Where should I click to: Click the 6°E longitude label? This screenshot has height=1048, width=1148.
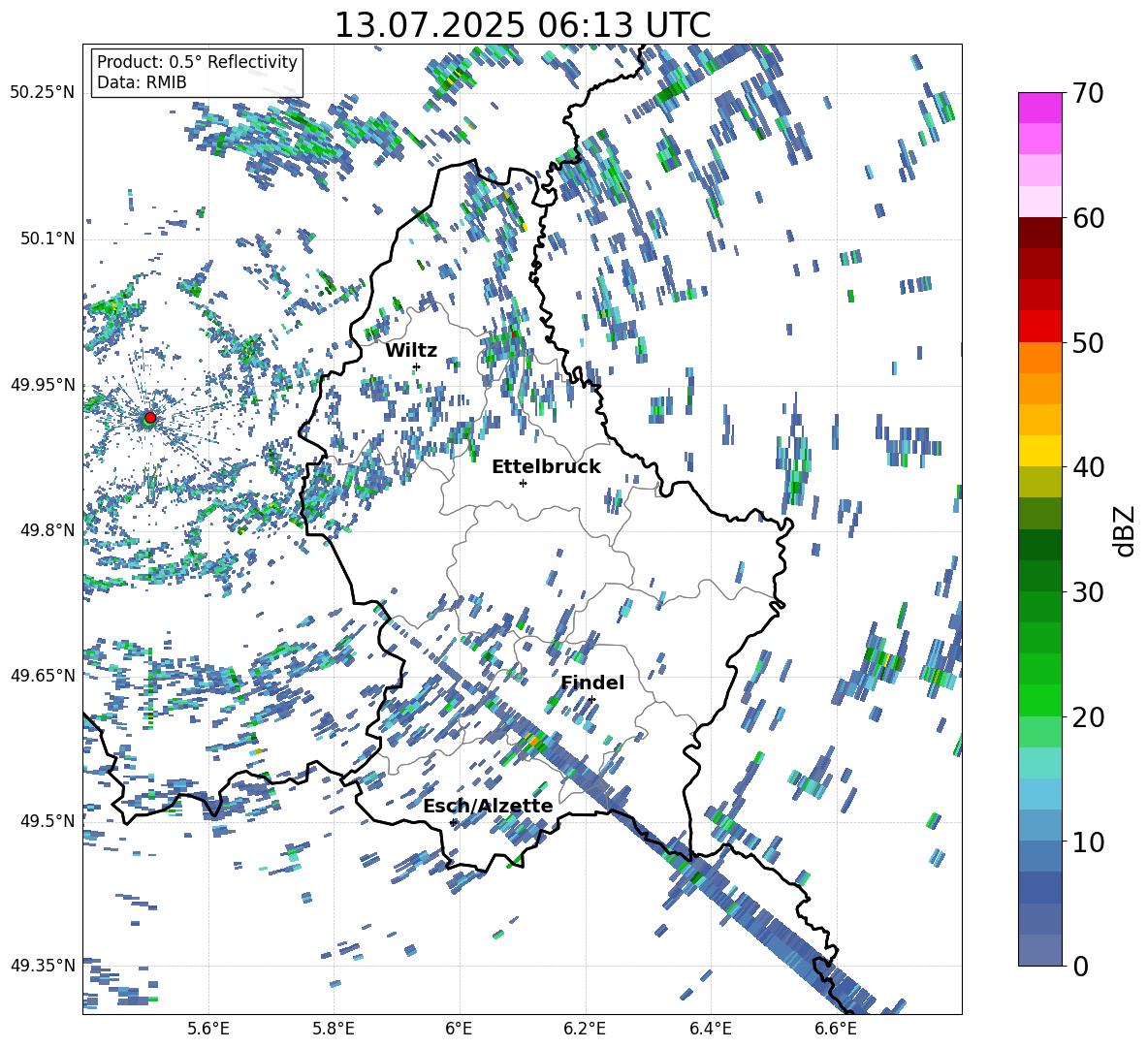pyautogui.click(x=459, y=1029)
